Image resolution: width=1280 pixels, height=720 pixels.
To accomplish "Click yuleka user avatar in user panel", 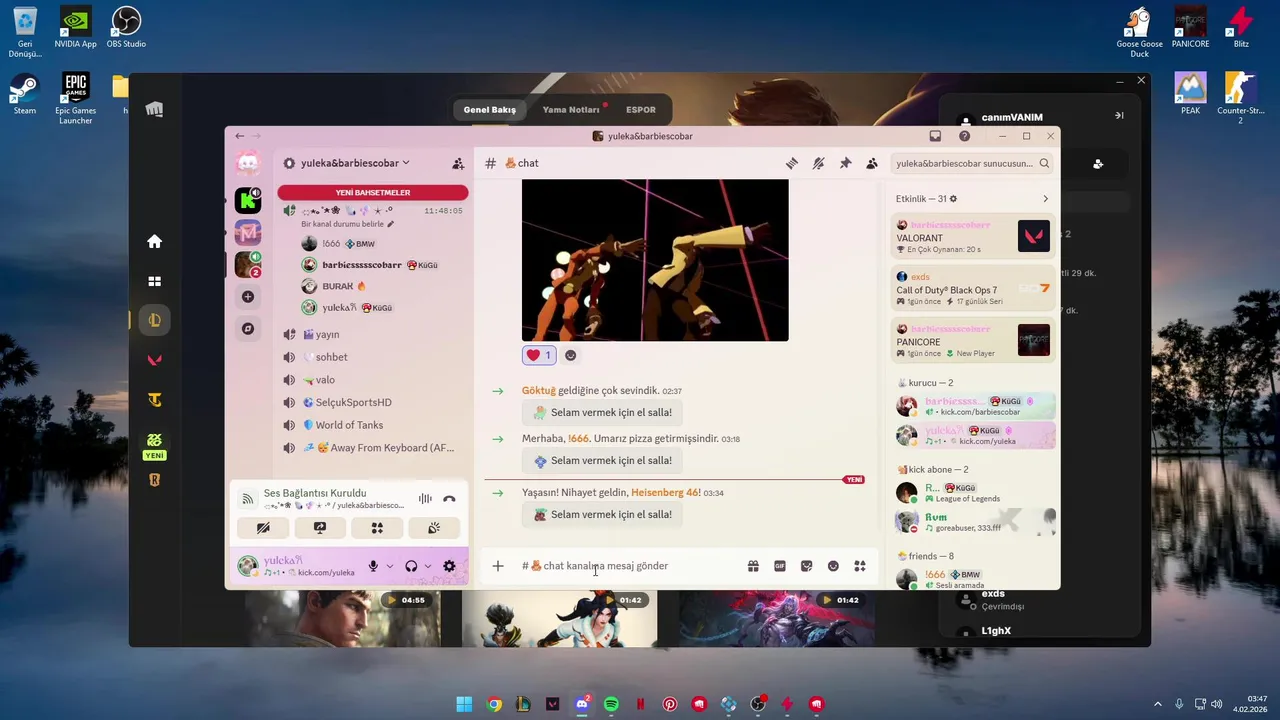I will pos(247,566).
